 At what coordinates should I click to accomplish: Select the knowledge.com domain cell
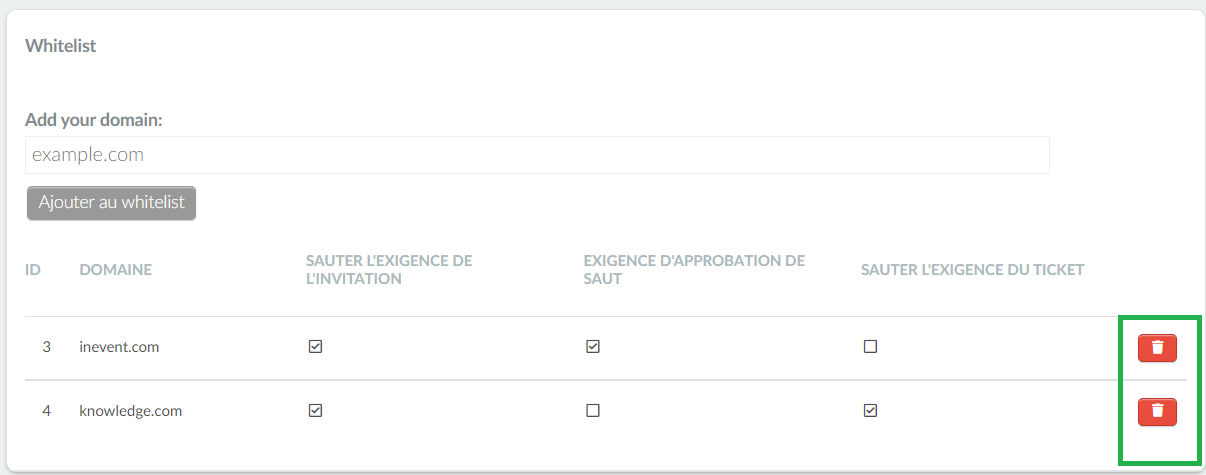click(131, 410)
